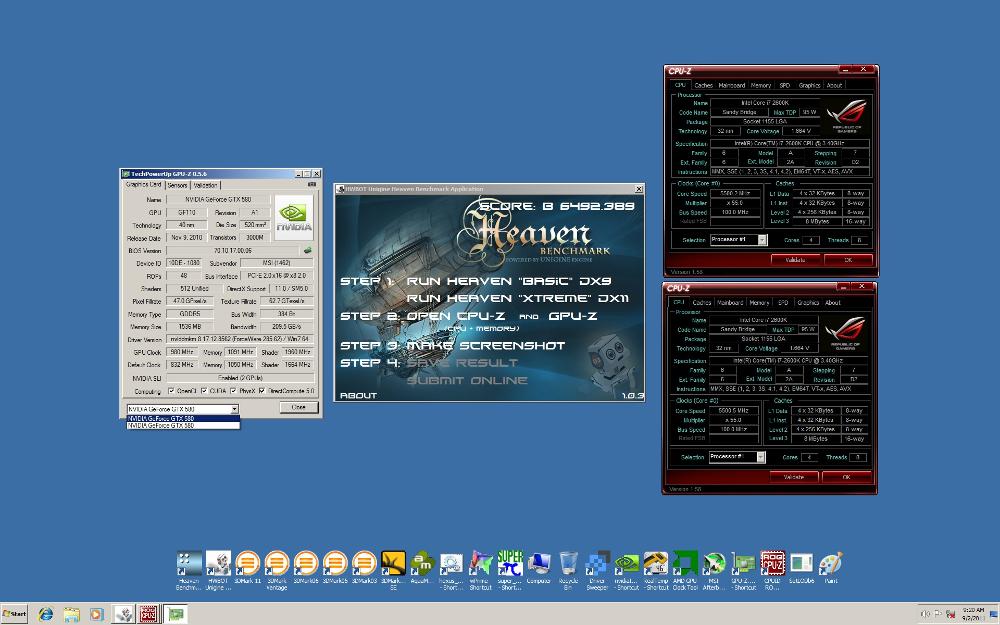
Task: Click the Close button in GPU-Z
Action: pos(298,407)
